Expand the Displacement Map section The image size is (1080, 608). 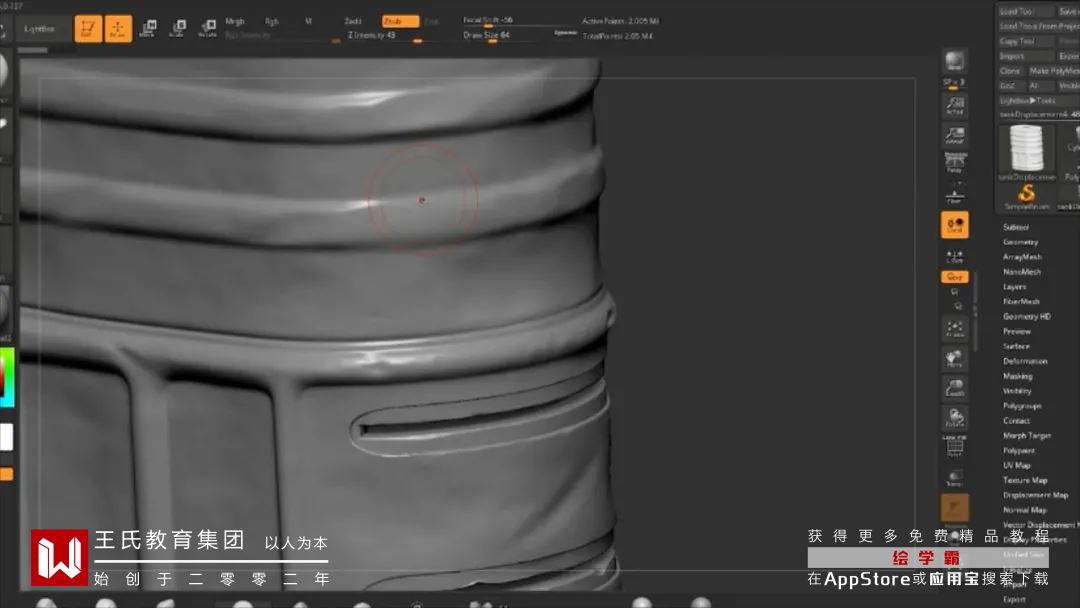(x=1035, y=495)
